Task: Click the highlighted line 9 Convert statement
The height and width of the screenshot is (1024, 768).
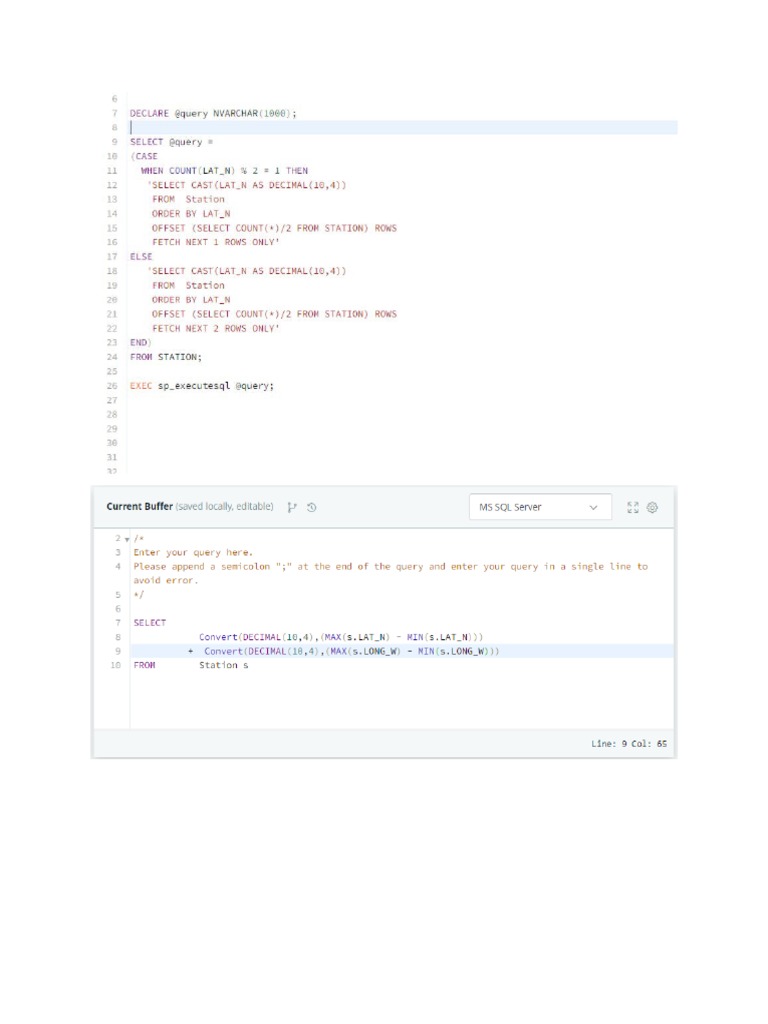Action: click(350, 651)
